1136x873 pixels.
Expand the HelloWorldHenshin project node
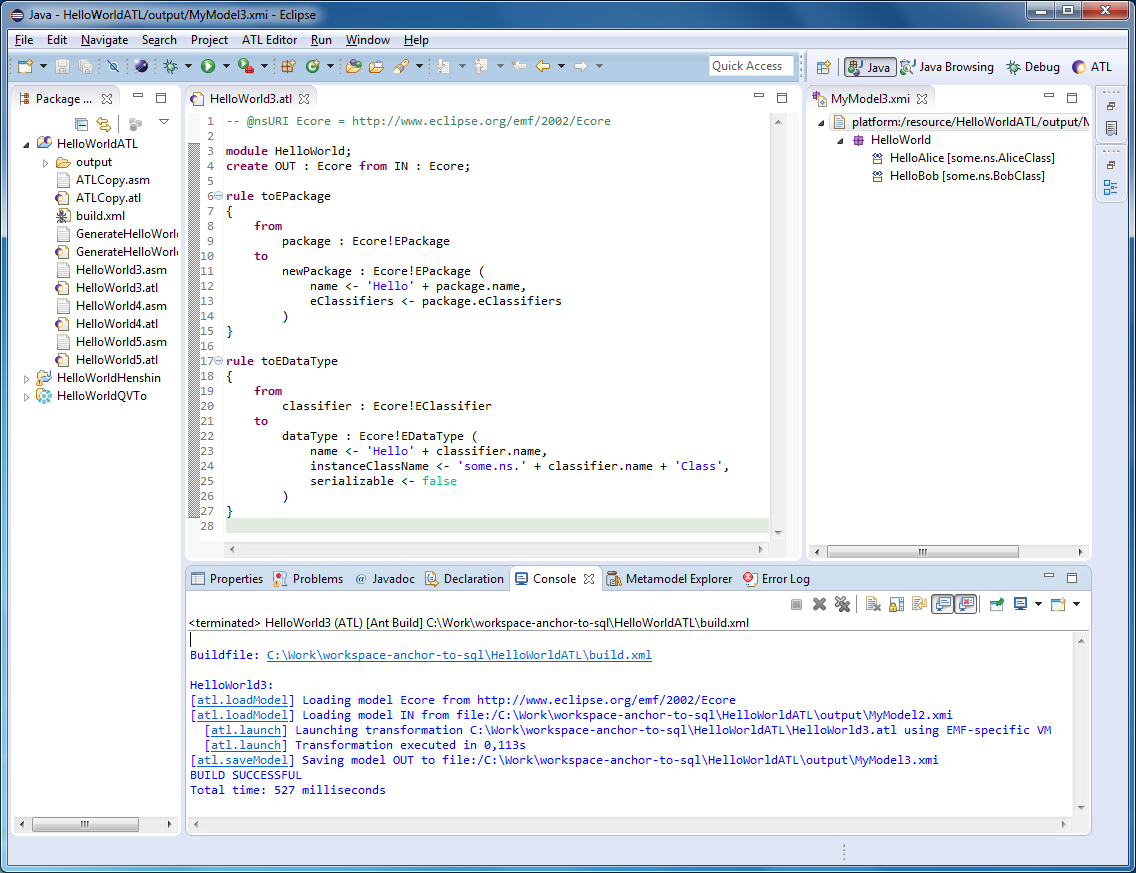click(x=27, y=378)
